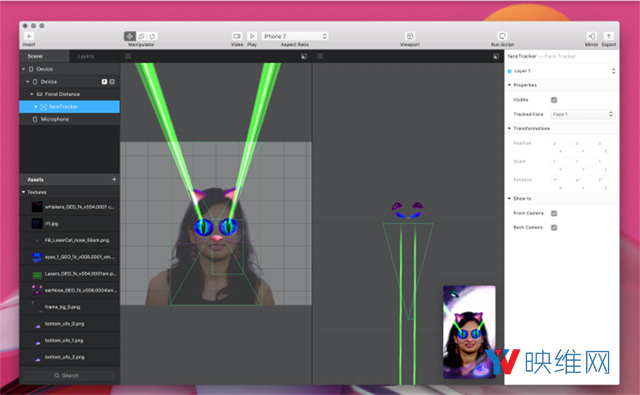640x395 pixels.
Task: Select the laser cat face in left viewport
Action: 216,227
